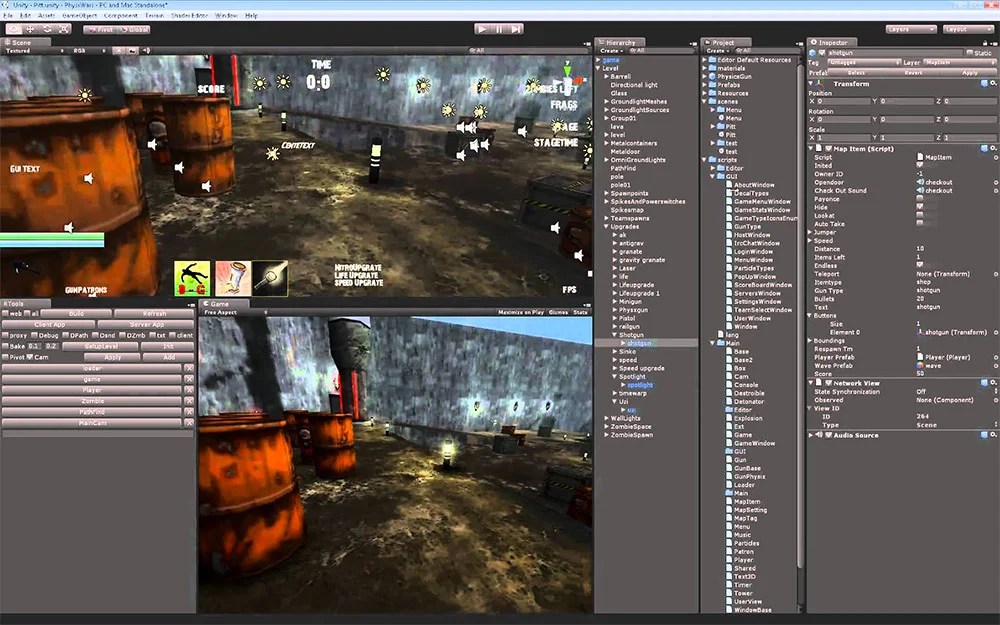Collapse the Upgrades group in Hierarchy
This screenshot has height=625, width=1000.
[x=607, y=226]
